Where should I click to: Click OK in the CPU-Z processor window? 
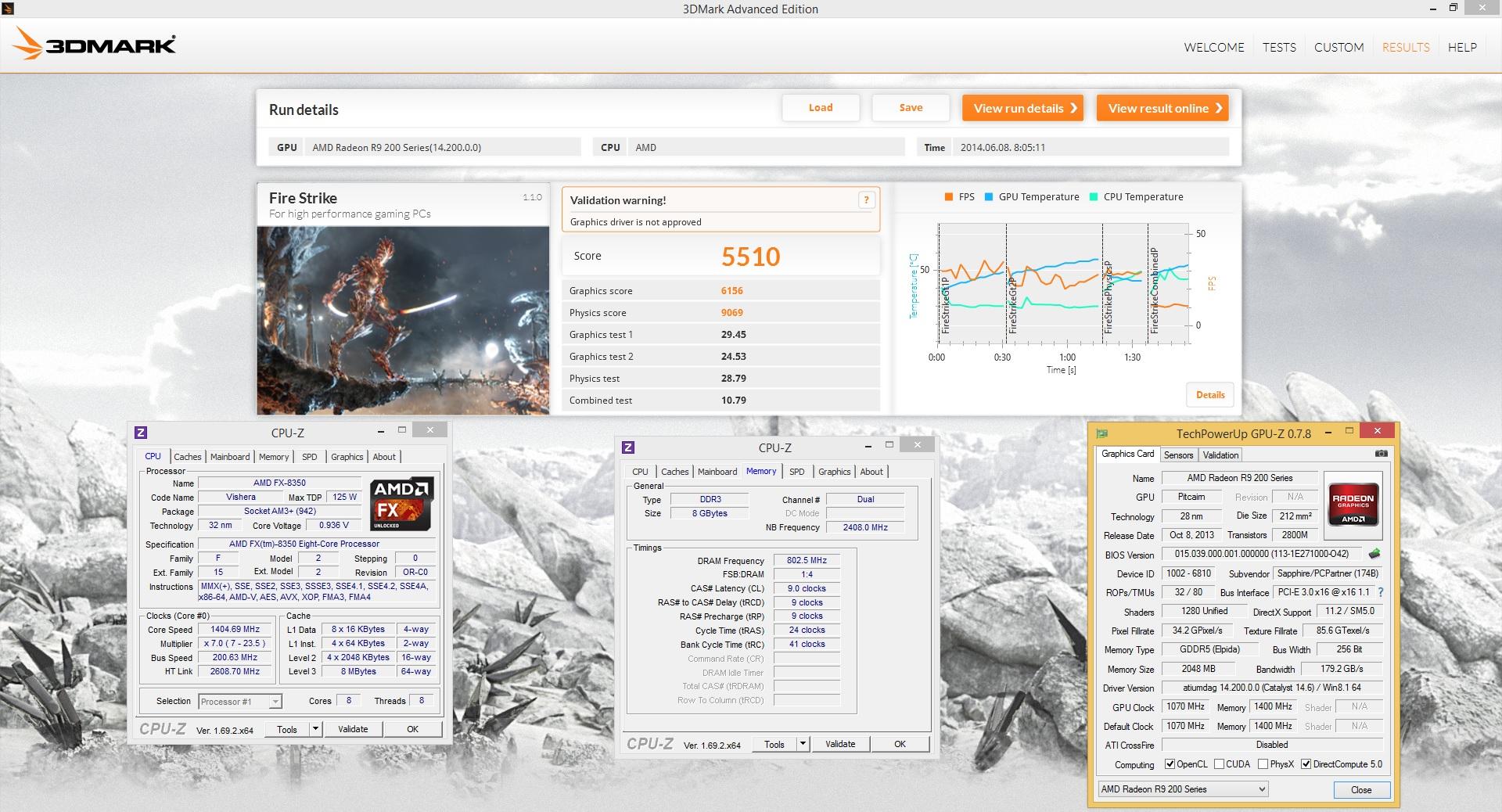pyautogui.click(x=413, y=729)
